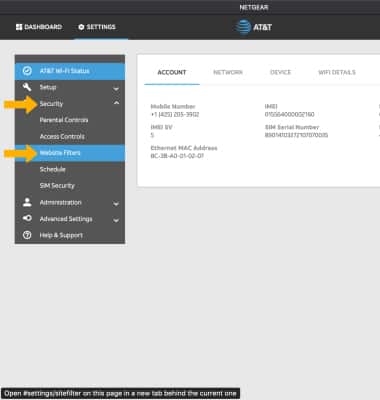
Task: Switch to the Device tab
Action: [280, 72]
